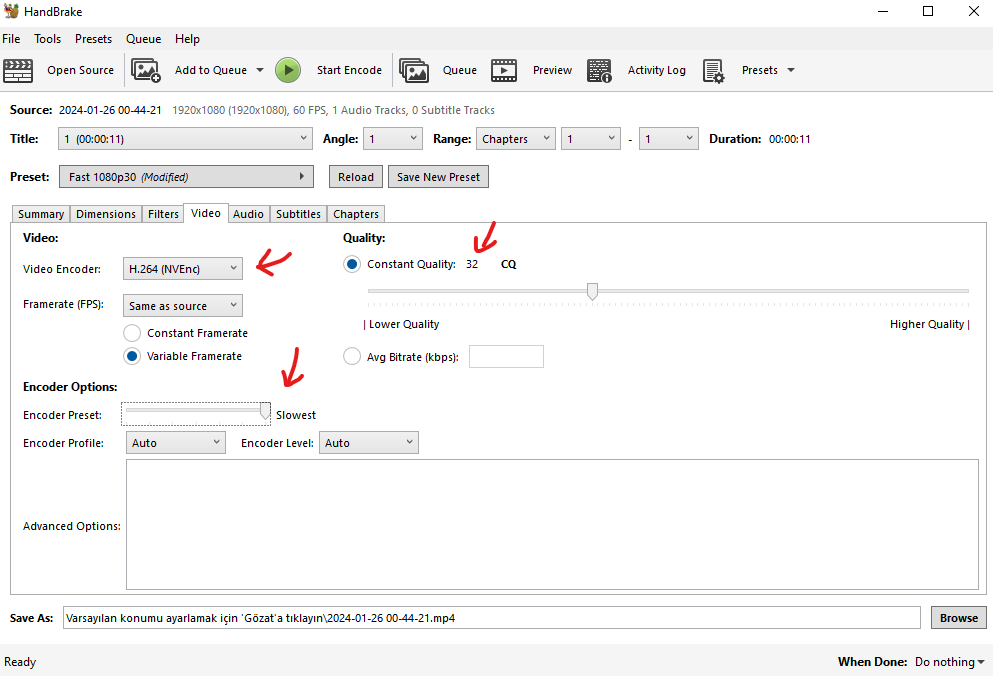
Task: Open the Title dropdown
Action: [x=186, y=139]
